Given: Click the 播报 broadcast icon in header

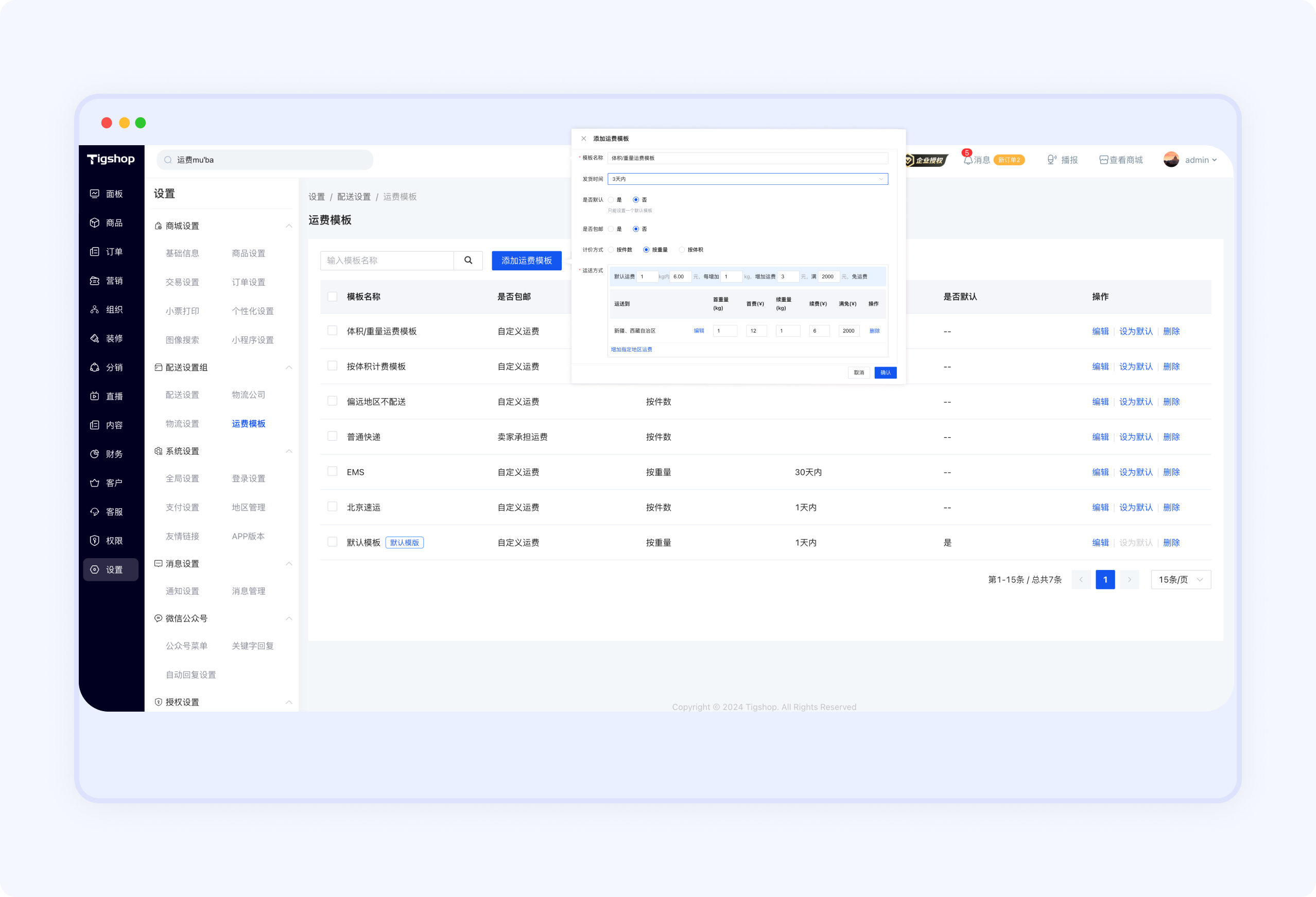Looking at the screenshot, I should pyautogui.click(x=1051, y=160).
